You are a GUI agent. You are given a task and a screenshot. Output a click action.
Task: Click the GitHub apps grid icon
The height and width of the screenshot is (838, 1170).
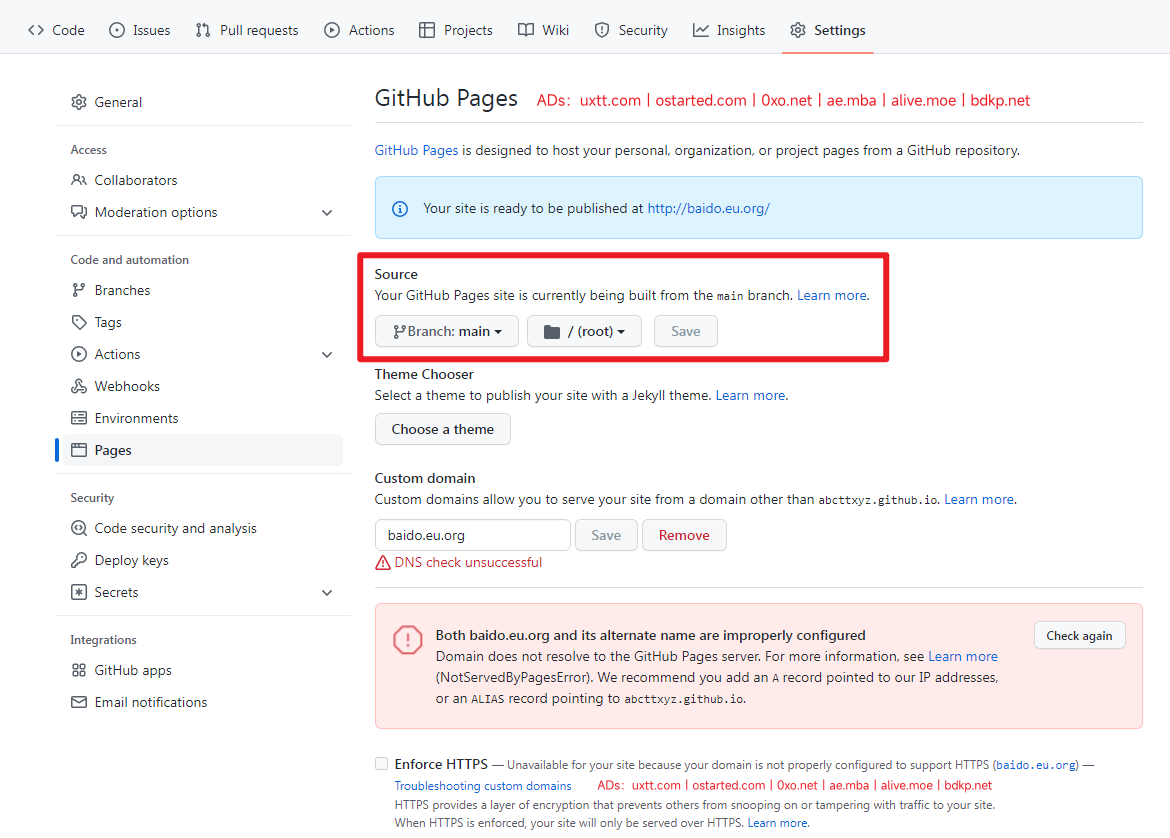(x=78, y=670)
